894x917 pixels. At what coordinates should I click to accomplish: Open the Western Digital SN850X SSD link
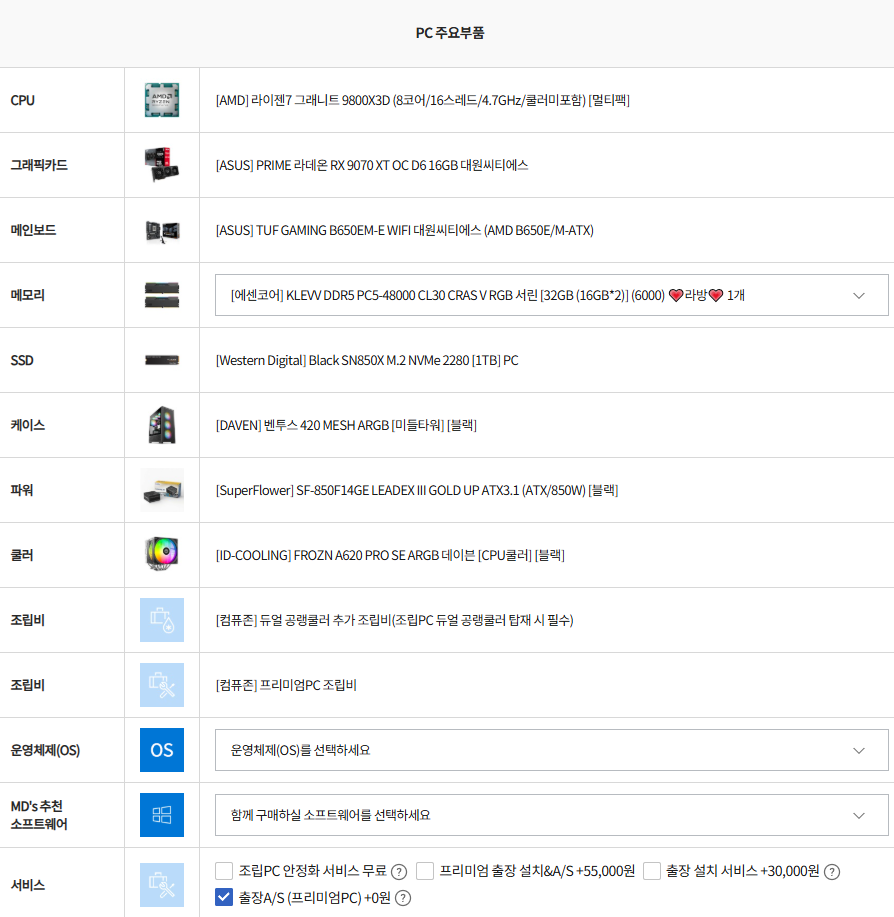[x=367, y=360]
